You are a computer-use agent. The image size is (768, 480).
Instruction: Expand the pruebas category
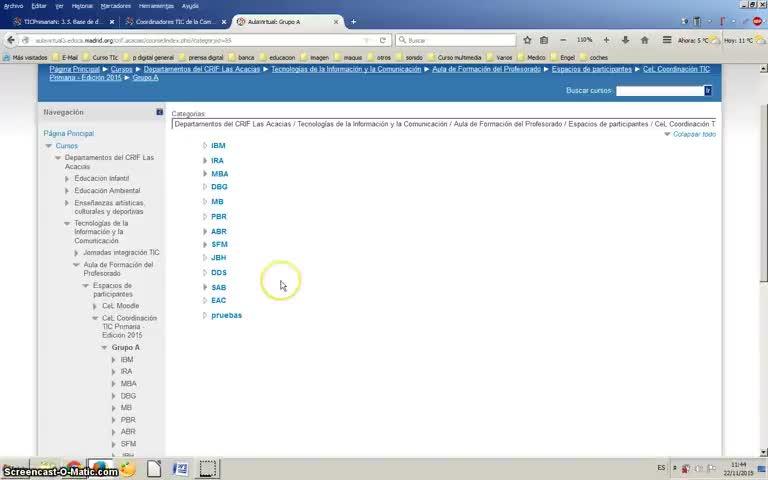205,315
